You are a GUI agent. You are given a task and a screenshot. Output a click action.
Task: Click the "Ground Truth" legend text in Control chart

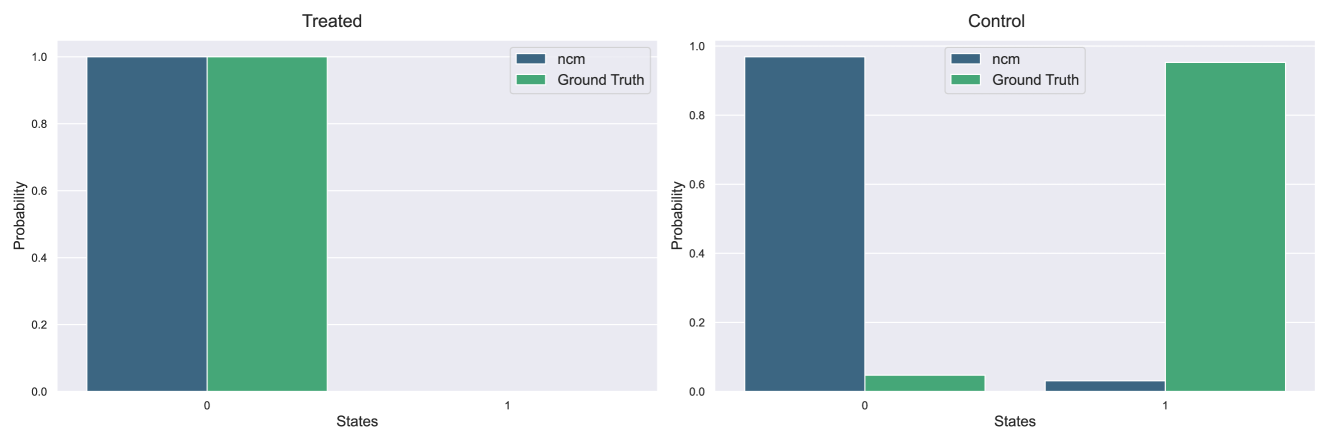(1035, 80)
